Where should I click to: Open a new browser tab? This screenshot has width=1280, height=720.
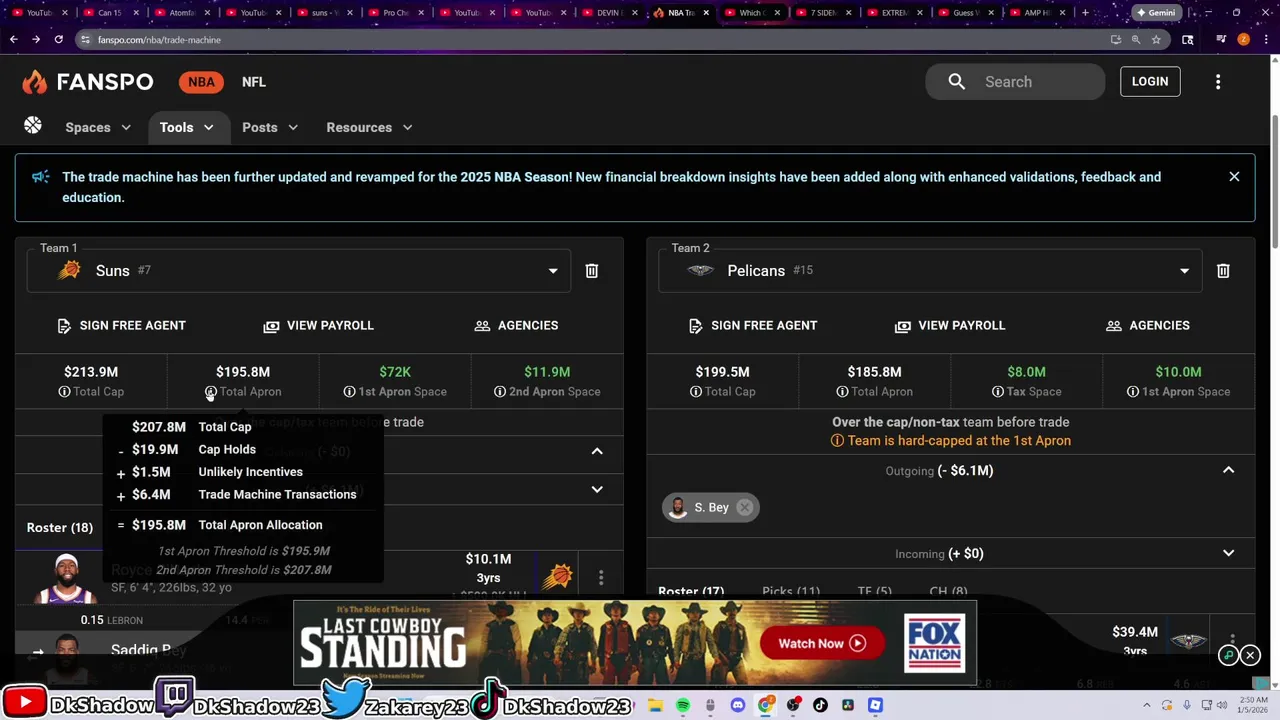coord(1085,13)
